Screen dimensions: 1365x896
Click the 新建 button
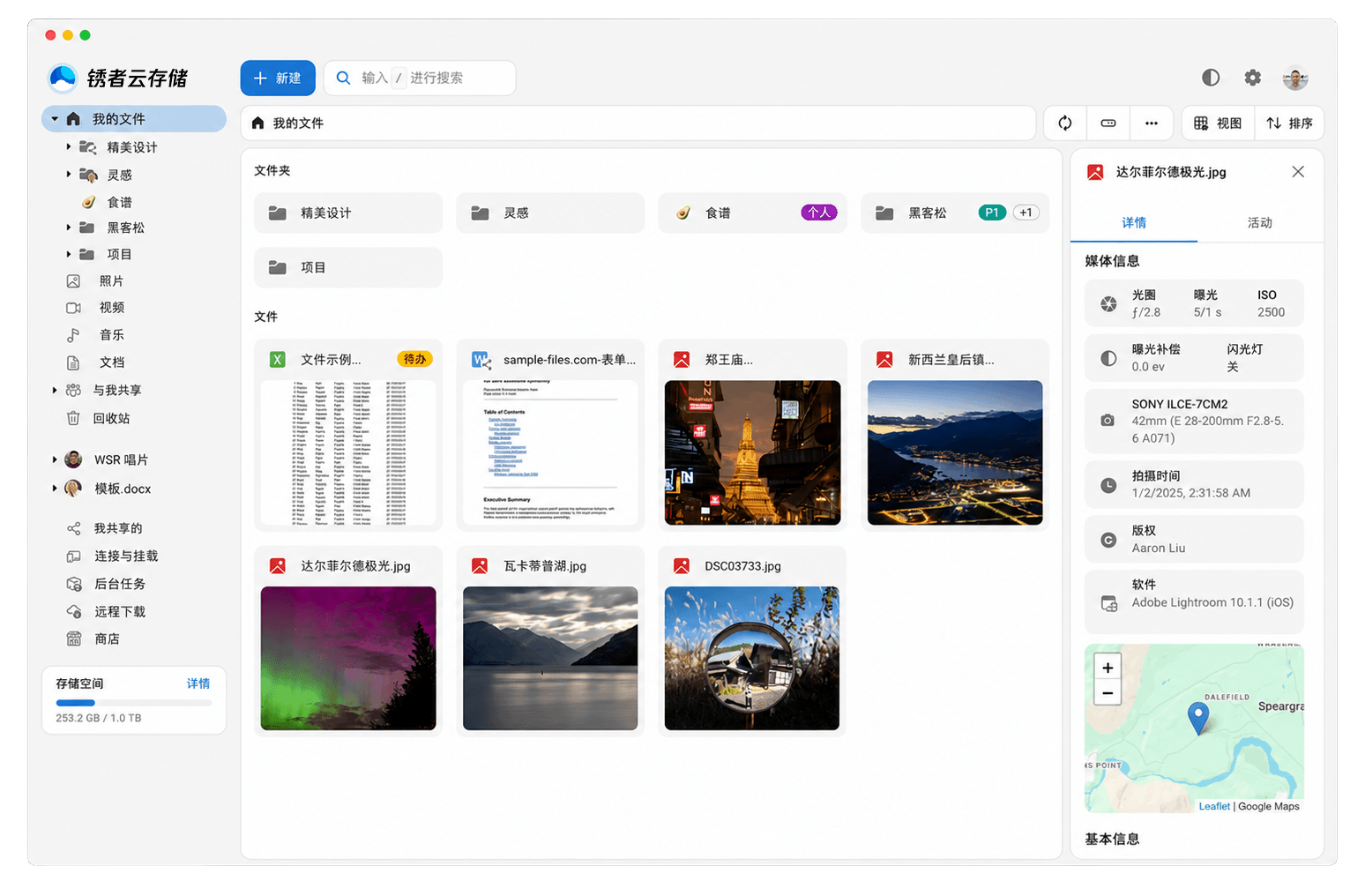click(278, 78)
